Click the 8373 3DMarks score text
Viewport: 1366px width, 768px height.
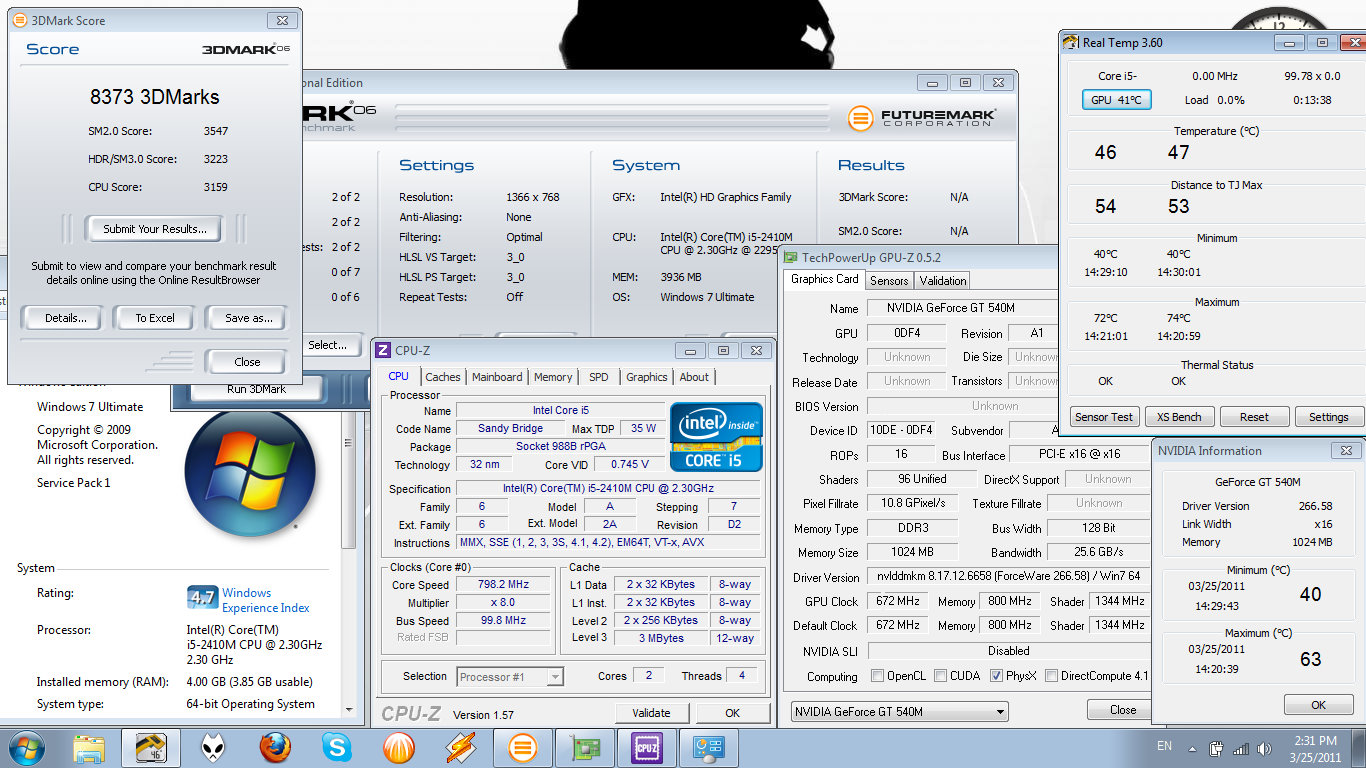(155, 97)
